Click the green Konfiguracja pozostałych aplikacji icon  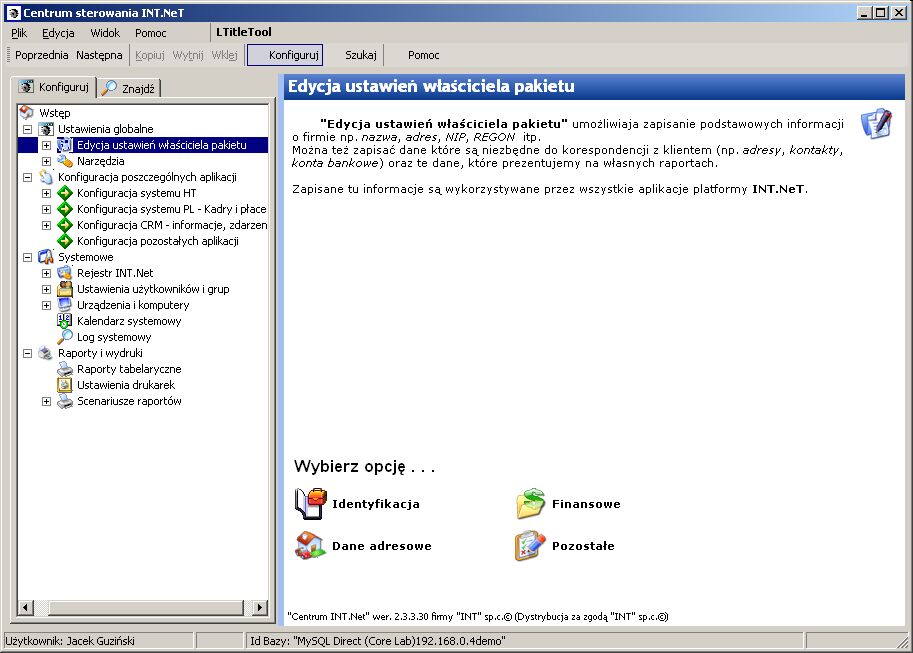click(x=65, y=241)
